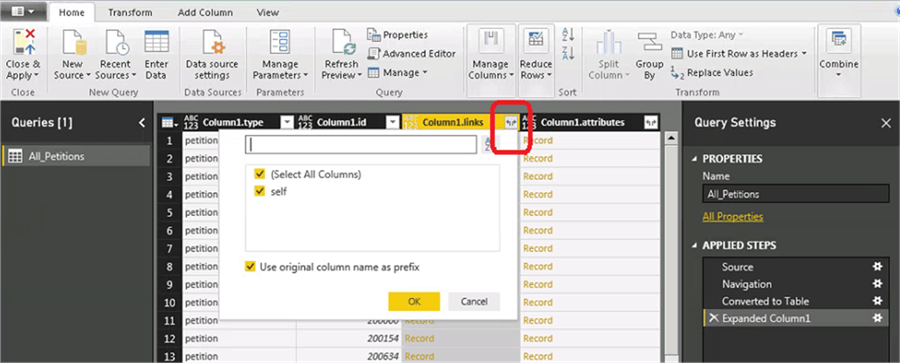This screenshot has width=900, height=363.
Task: Click the Split Column icon
Action: point(608,43)
